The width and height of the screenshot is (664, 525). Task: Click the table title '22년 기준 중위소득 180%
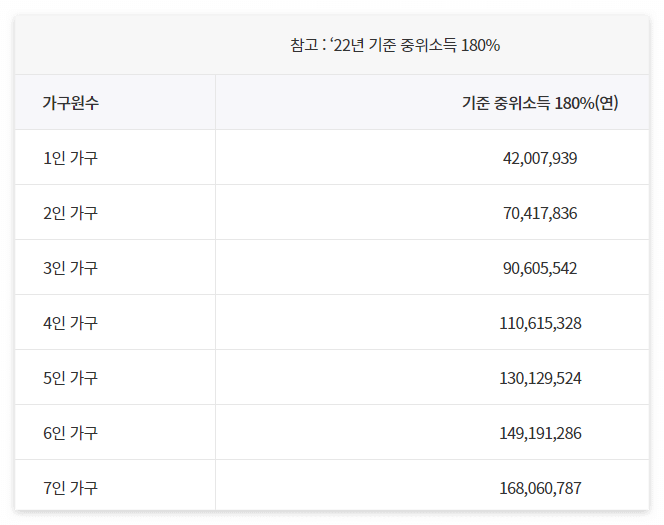(x=415, y=45)
